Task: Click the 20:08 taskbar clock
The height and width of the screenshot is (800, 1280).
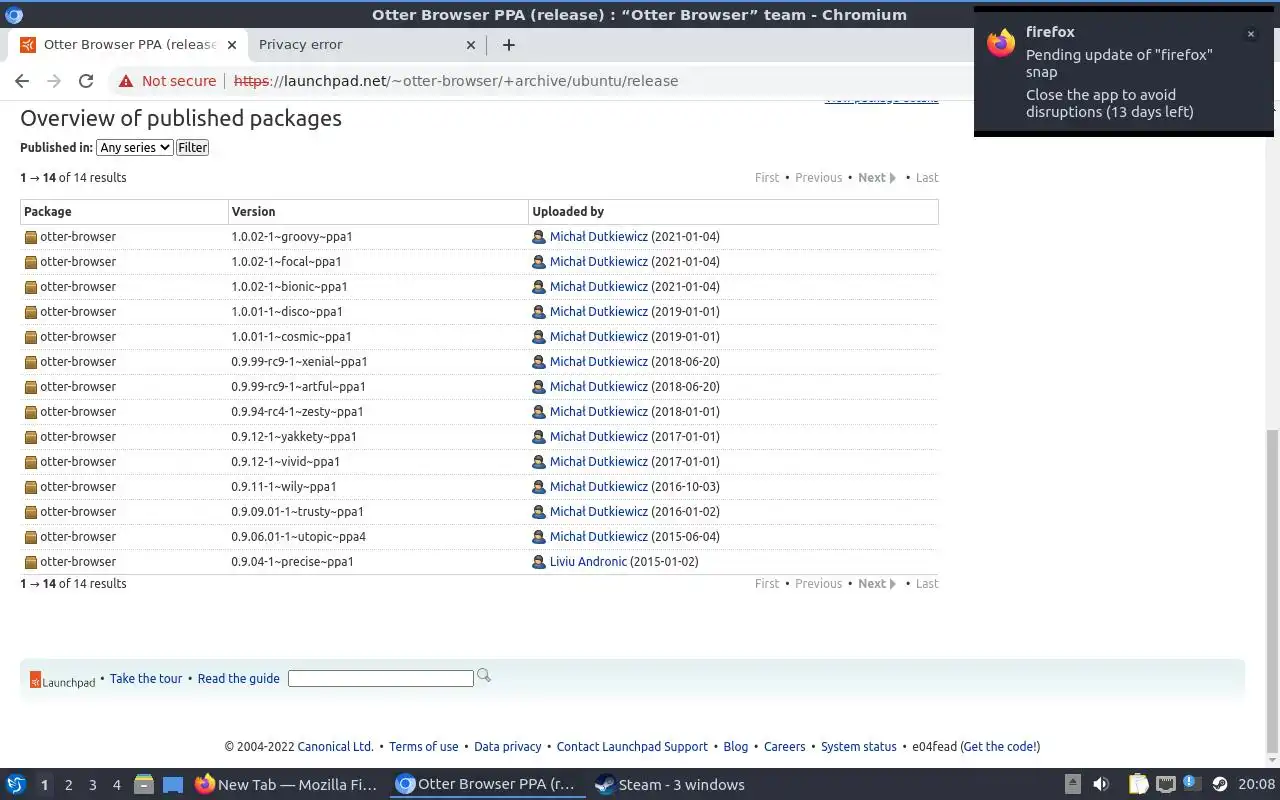Action: click(x=1257, y=784)
